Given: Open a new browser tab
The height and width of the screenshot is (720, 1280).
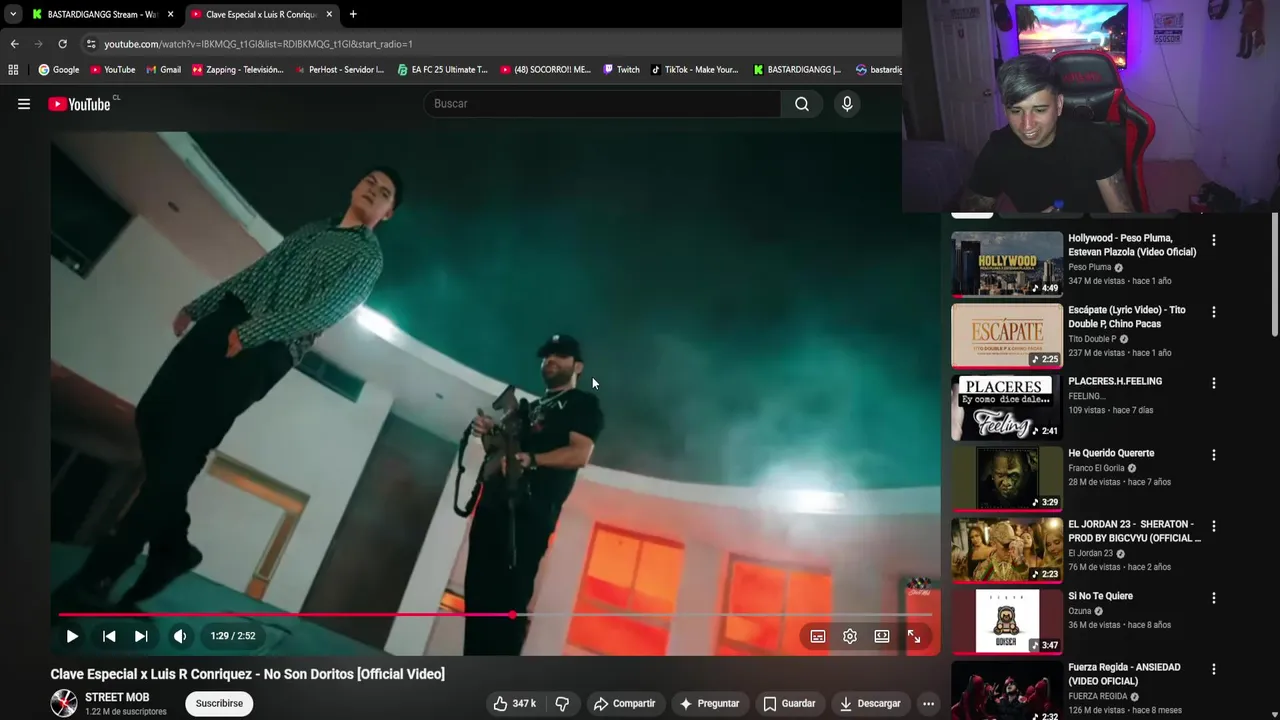Looking at the screenshot, I should coord(353,14).
